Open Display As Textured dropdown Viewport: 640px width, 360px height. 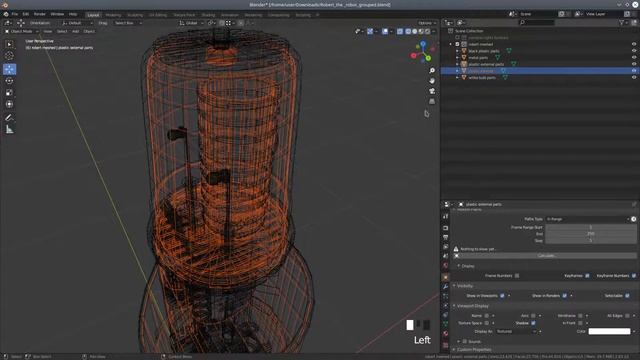pos(516,331)
